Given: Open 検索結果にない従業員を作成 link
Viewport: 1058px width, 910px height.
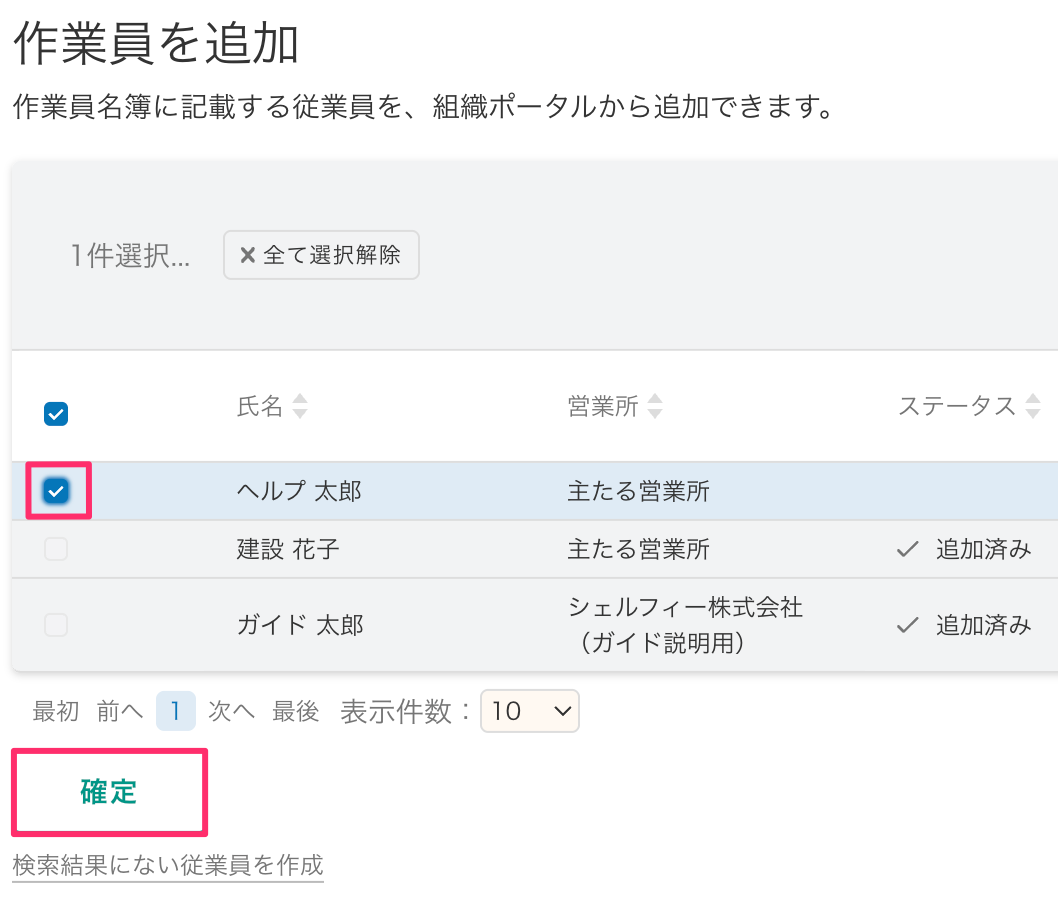Looking at the screenshot, I should pyautogui.click(x=168, y=865).
